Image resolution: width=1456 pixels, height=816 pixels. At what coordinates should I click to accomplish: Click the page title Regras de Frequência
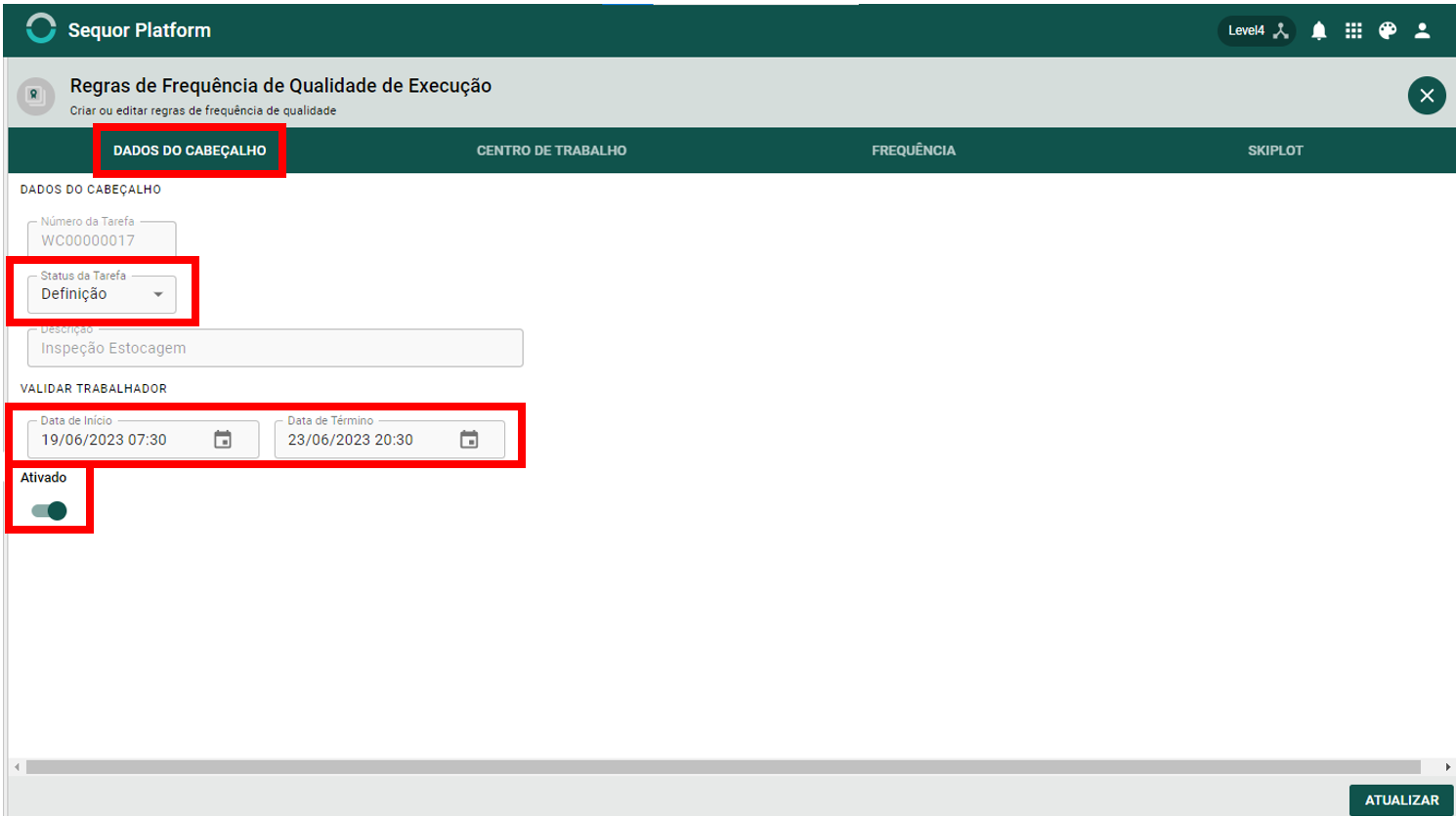280,86
